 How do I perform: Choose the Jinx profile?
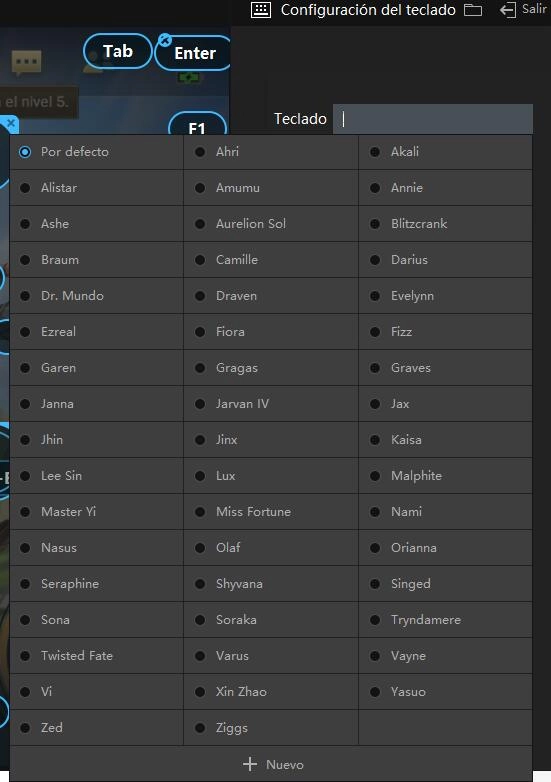[271, 439]
